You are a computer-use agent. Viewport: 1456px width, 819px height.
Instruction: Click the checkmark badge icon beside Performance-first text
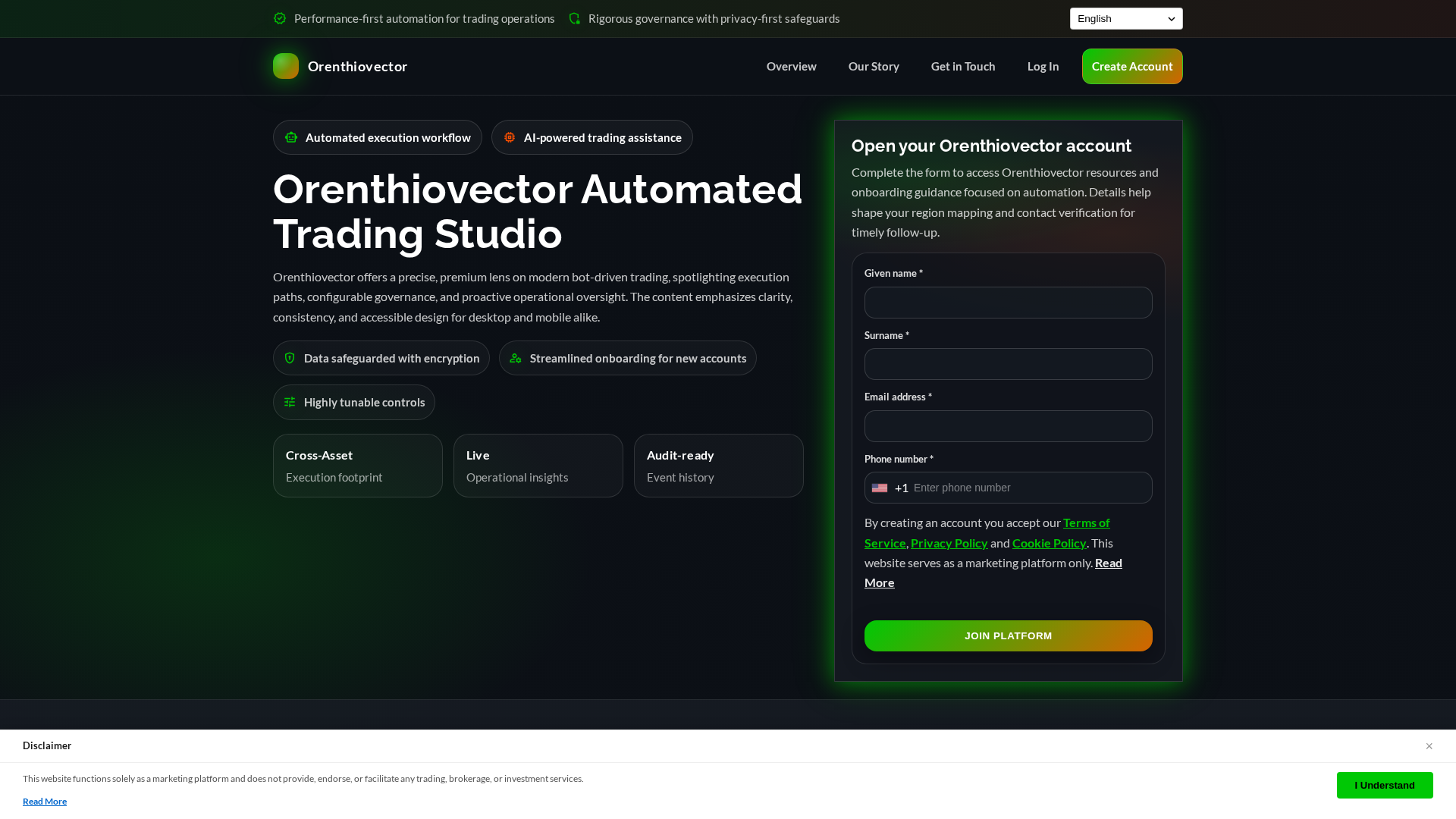click(x=280, y=18)
